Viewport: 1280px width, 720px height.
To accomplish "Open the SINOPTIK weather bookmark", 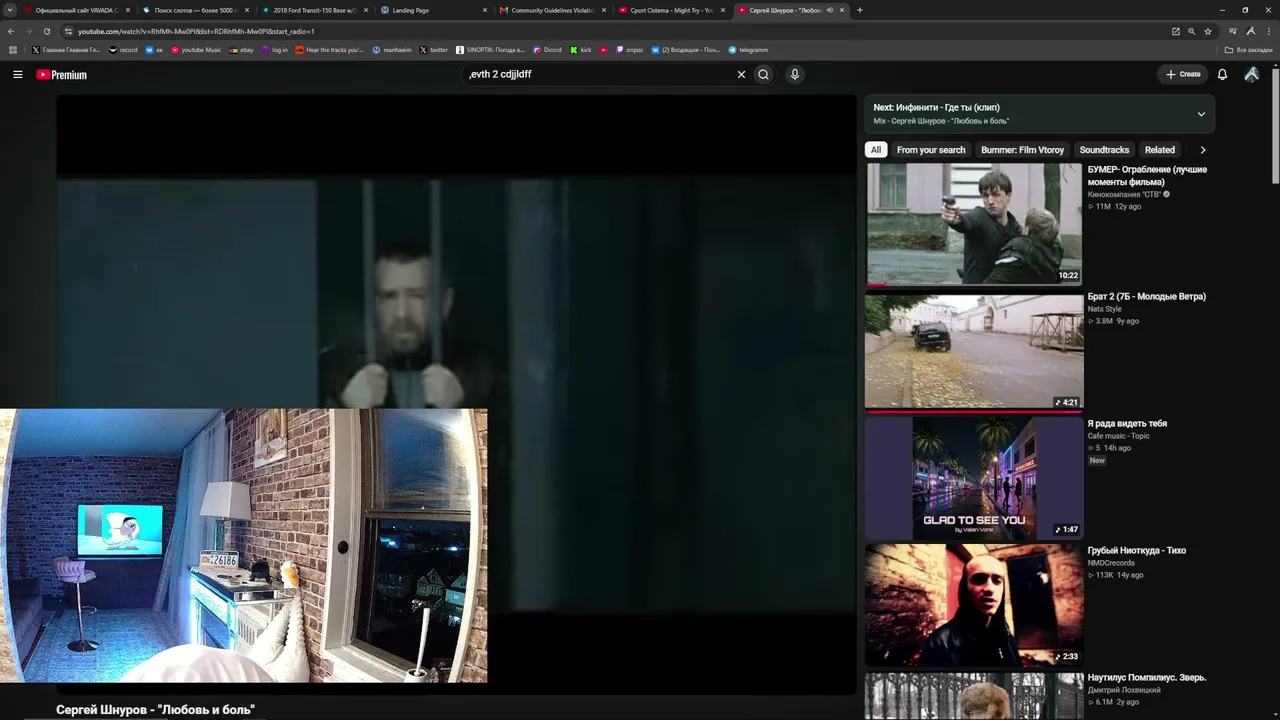I will pos(490,50).
